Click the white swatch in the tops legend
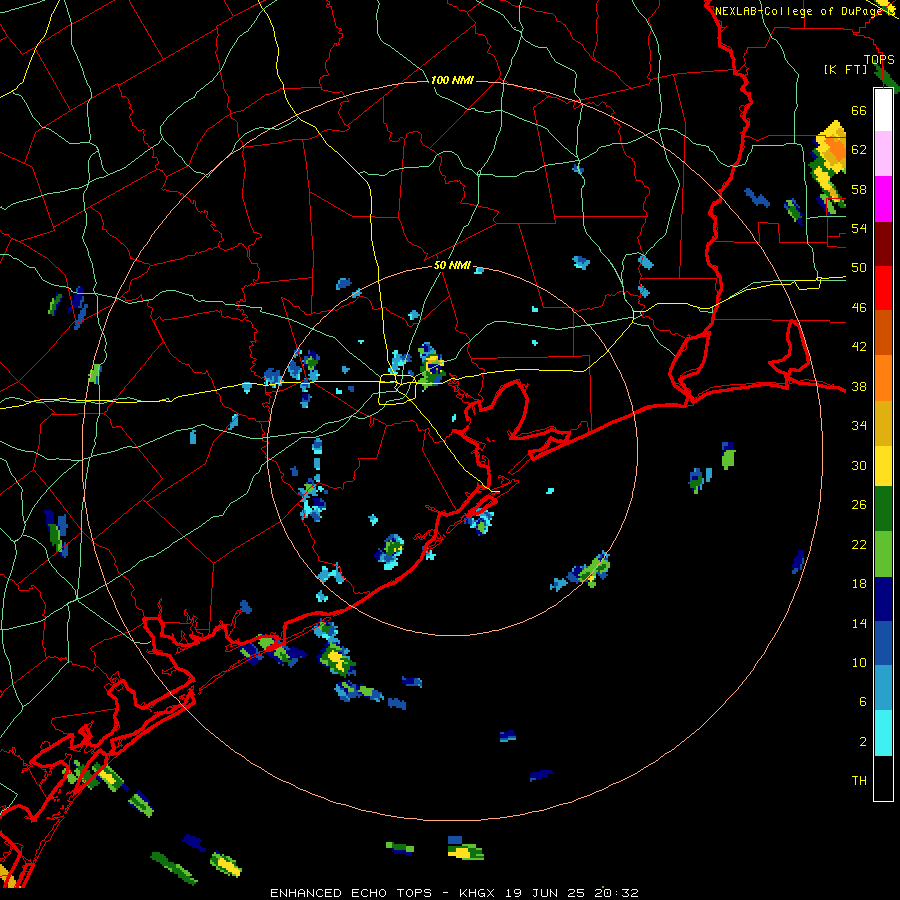This screenshot has width=900, height=900. click(883, 110)
